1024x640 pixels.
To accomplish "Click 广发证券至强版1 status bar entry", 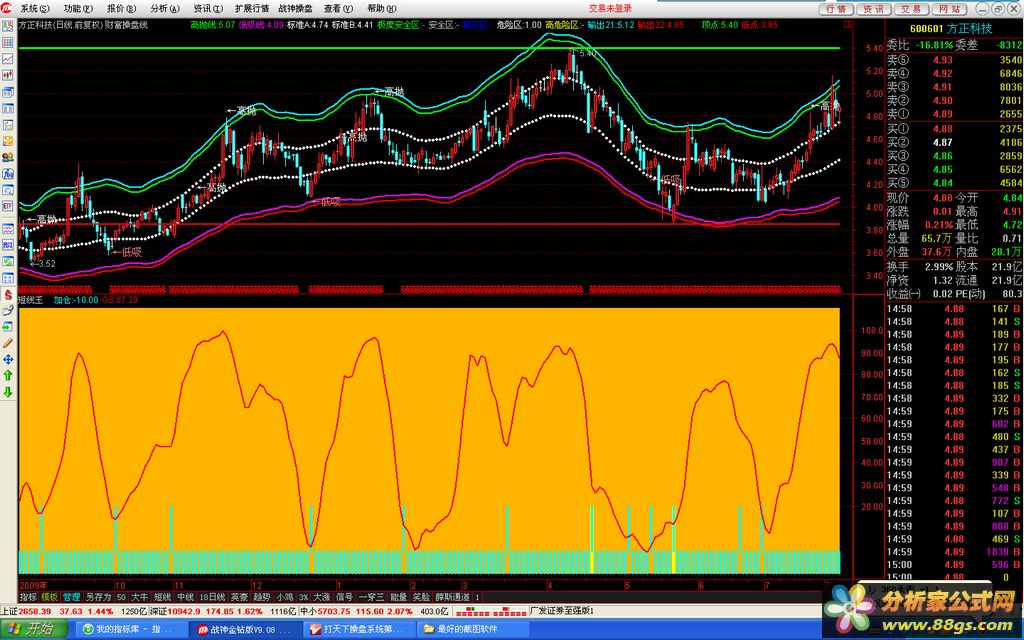I will (562, 611).
